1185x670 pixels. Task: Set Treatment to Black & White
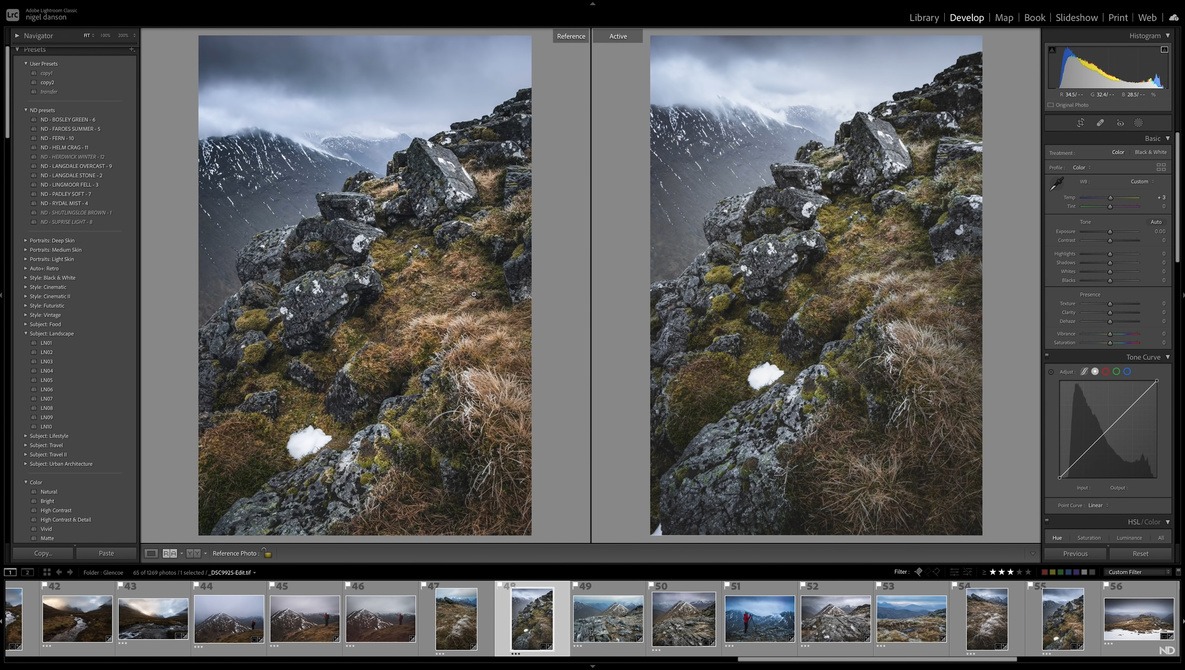click(1150, 152)
